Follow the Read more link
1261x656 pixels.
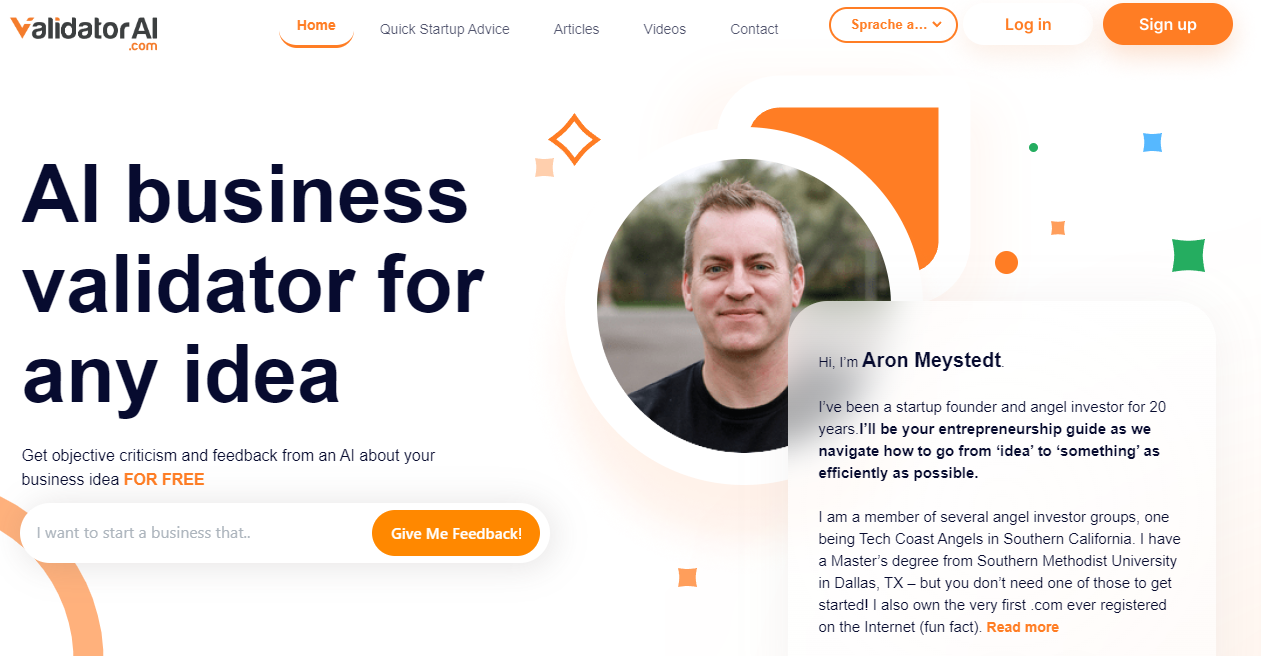tap(1022, 627)
